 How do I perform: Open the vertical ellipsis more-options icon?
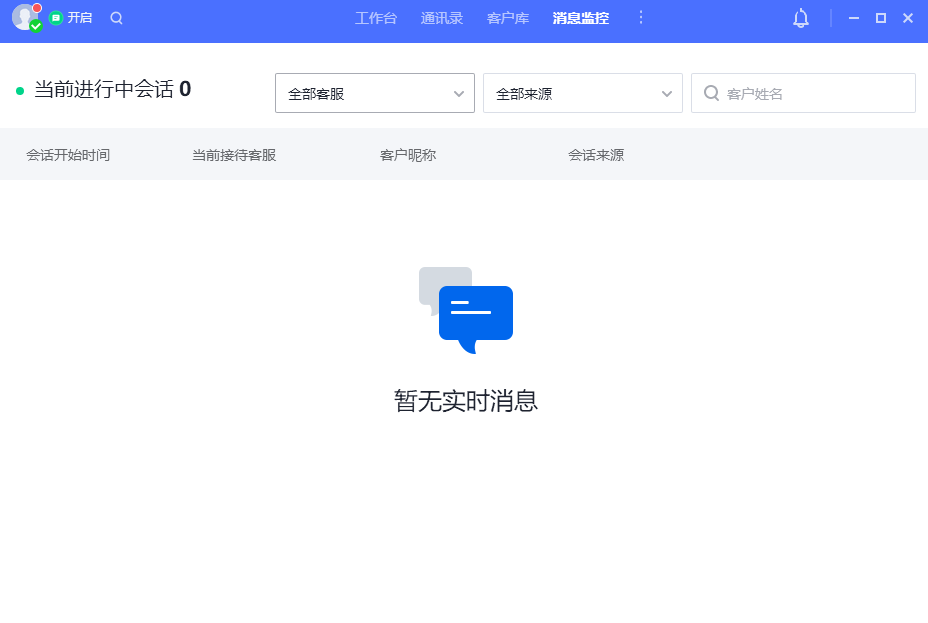[641, 17]
